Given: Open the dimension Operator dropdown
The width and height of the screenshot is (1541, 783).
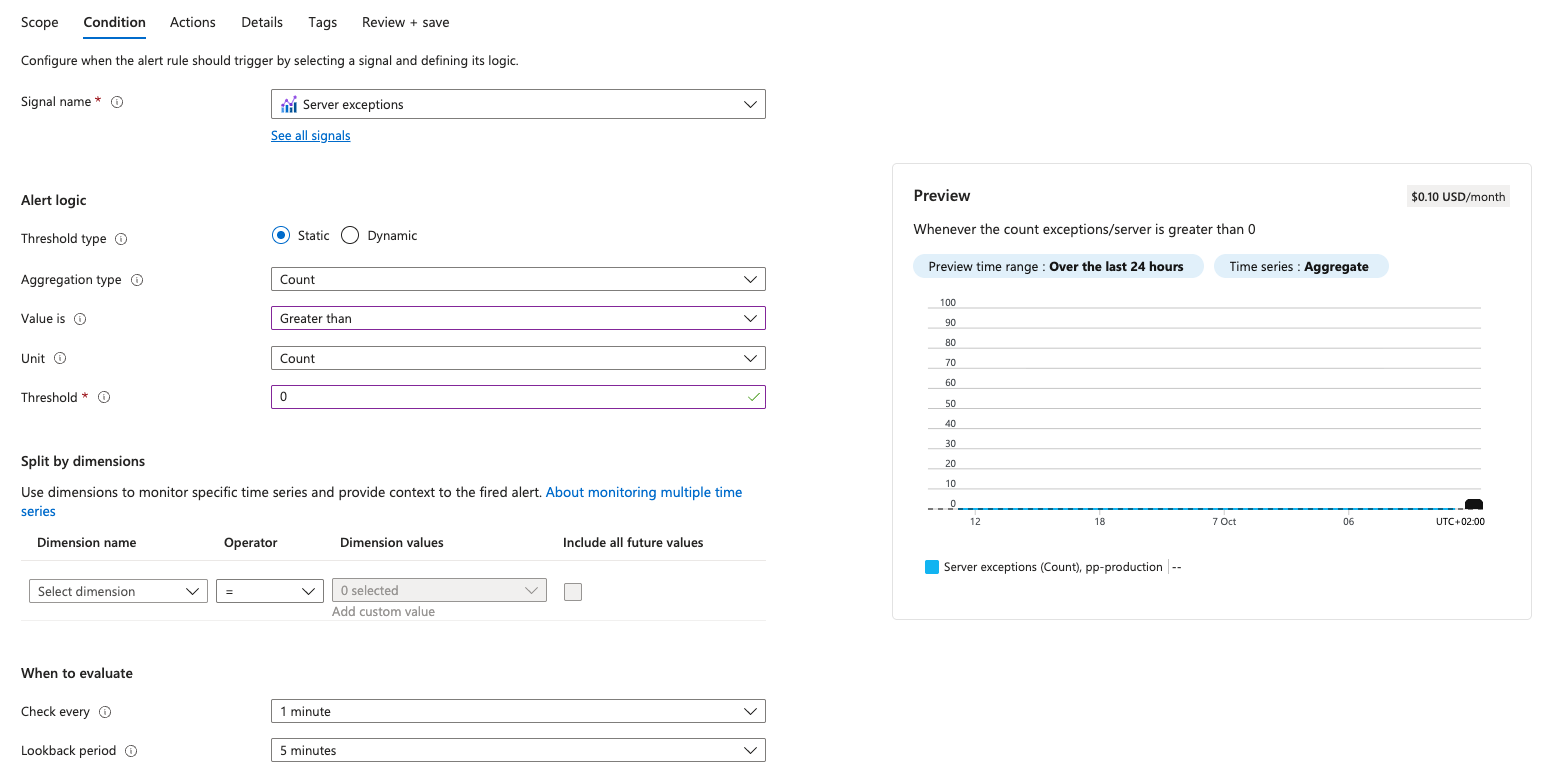Looking at the screenshot, I should tap(270, 591).
